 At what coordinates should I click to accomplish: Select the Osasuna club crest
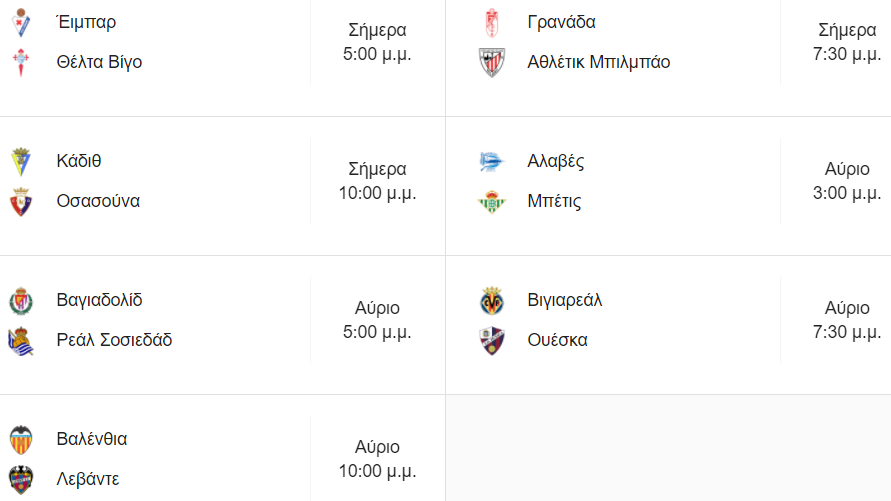pos(21,201)
